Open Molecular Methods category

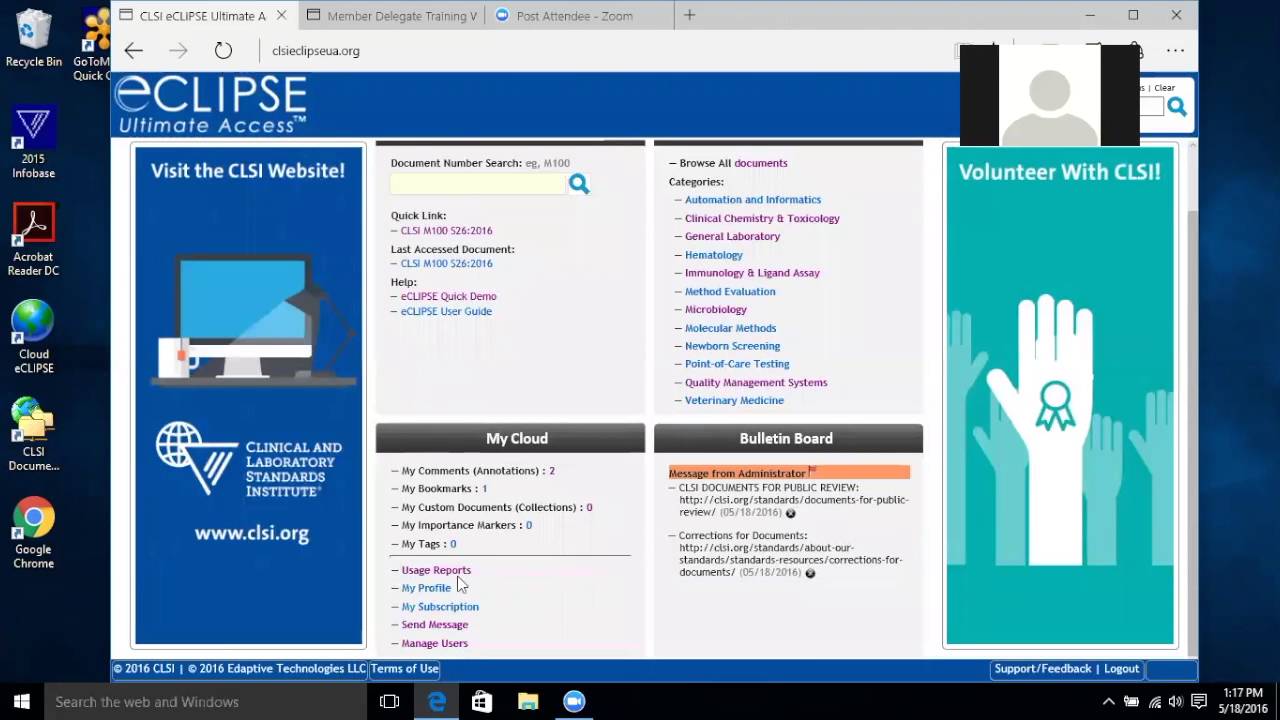click(x=730, y=328)
